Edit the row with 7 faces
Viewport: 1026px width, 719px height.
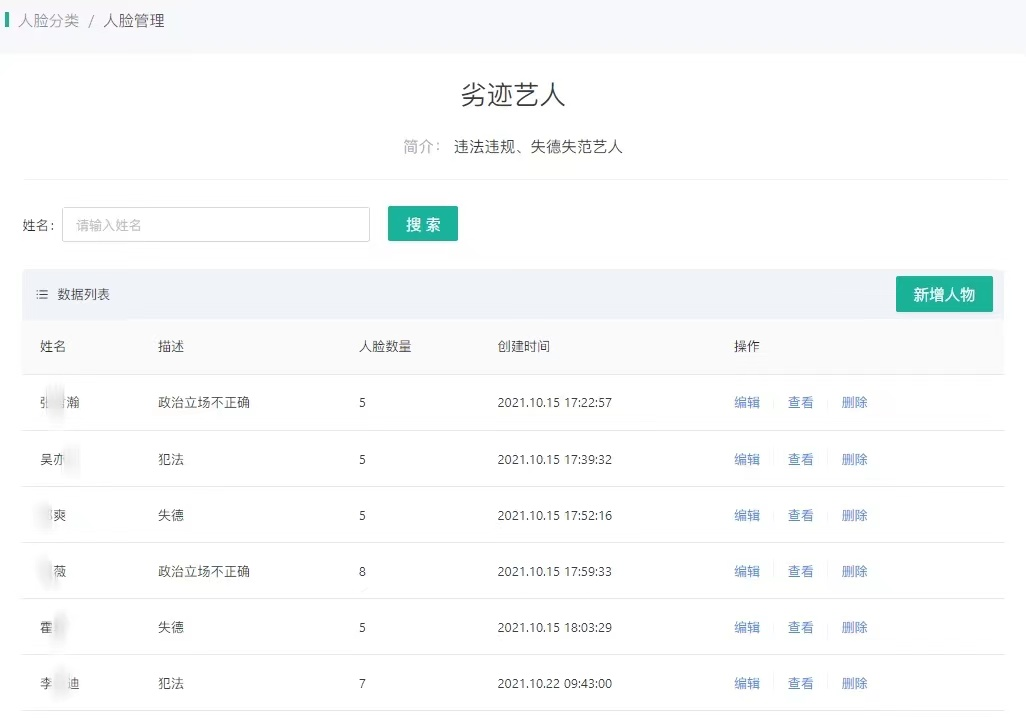(x=747, y=684)
